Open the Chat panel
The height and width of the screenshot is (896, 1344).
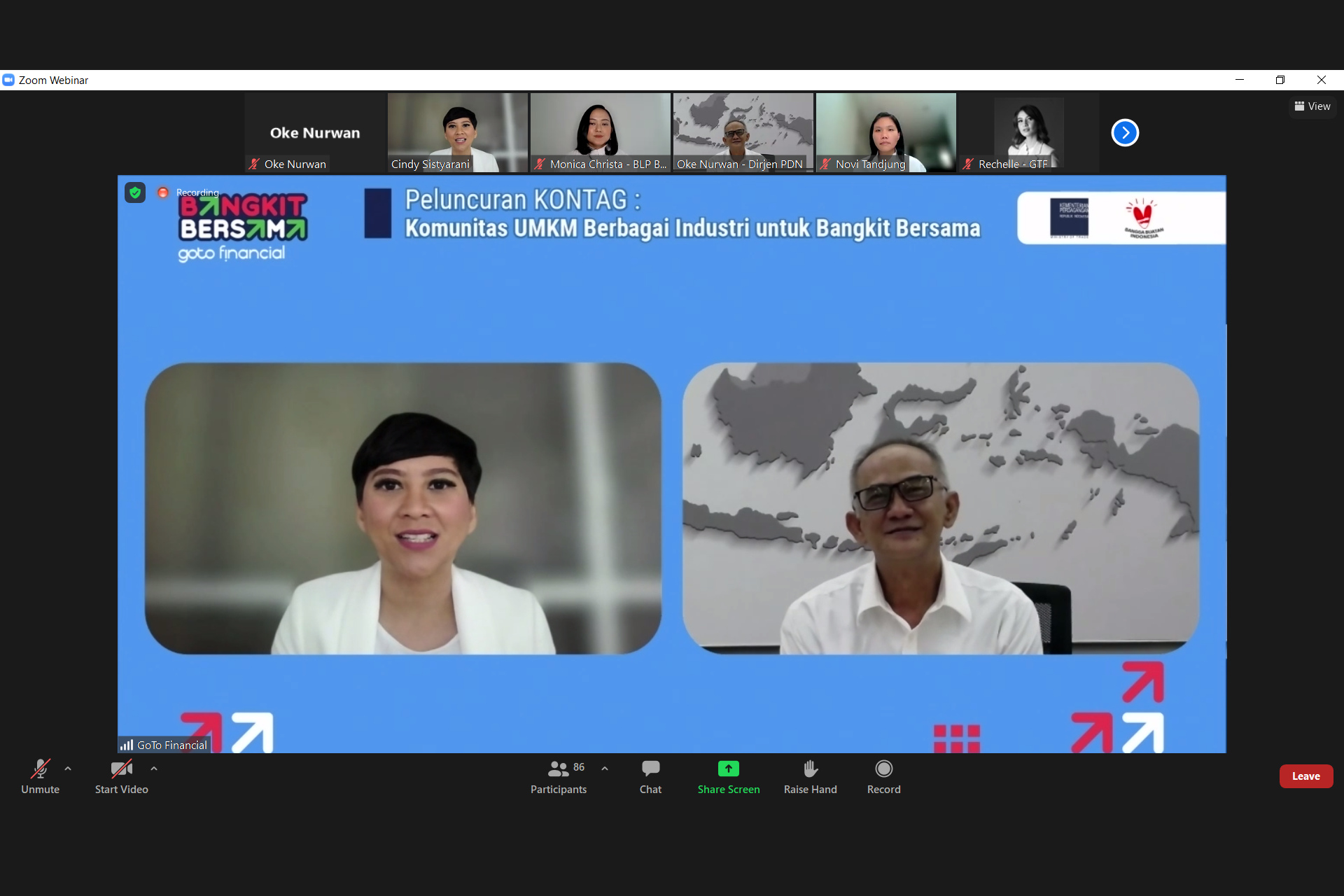pyautogui.click(x=650, y=776)
